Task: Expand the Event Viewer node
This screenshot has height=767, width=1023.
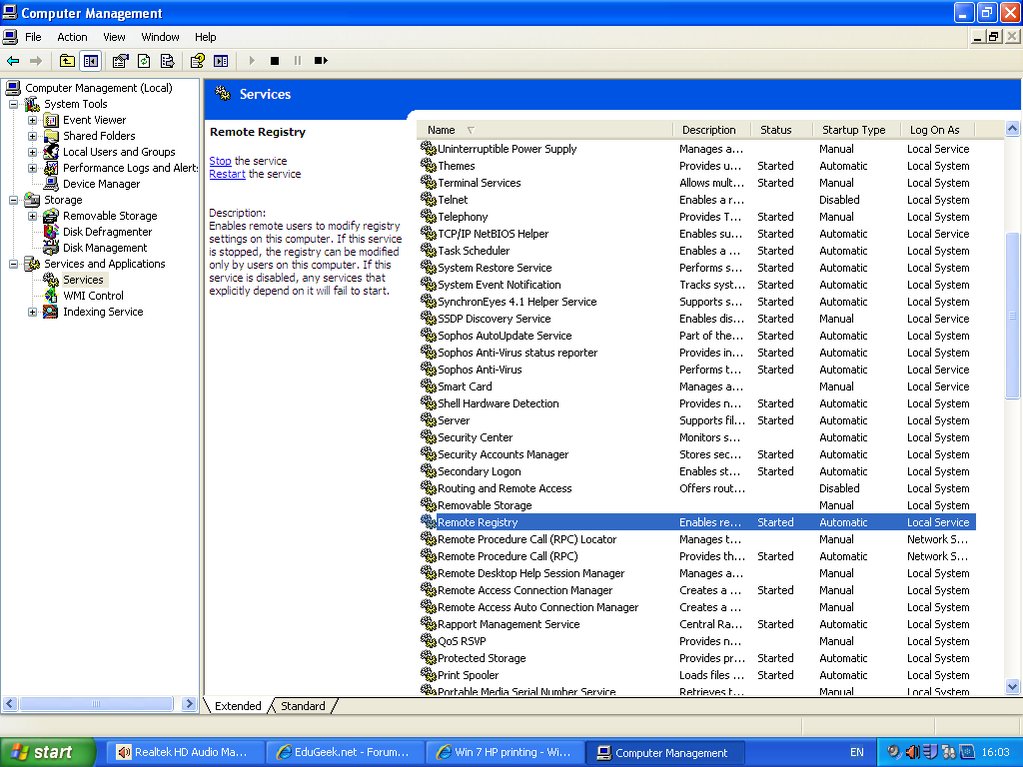Action: tap(33, 120)
